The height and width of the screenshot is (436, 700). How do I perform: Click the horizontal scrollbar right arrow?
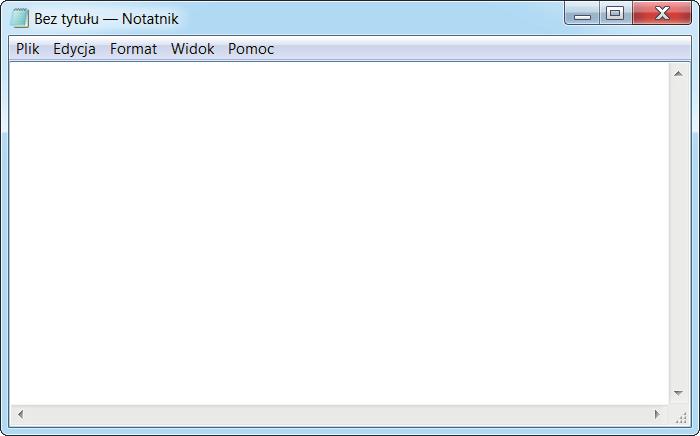point(658,415)
